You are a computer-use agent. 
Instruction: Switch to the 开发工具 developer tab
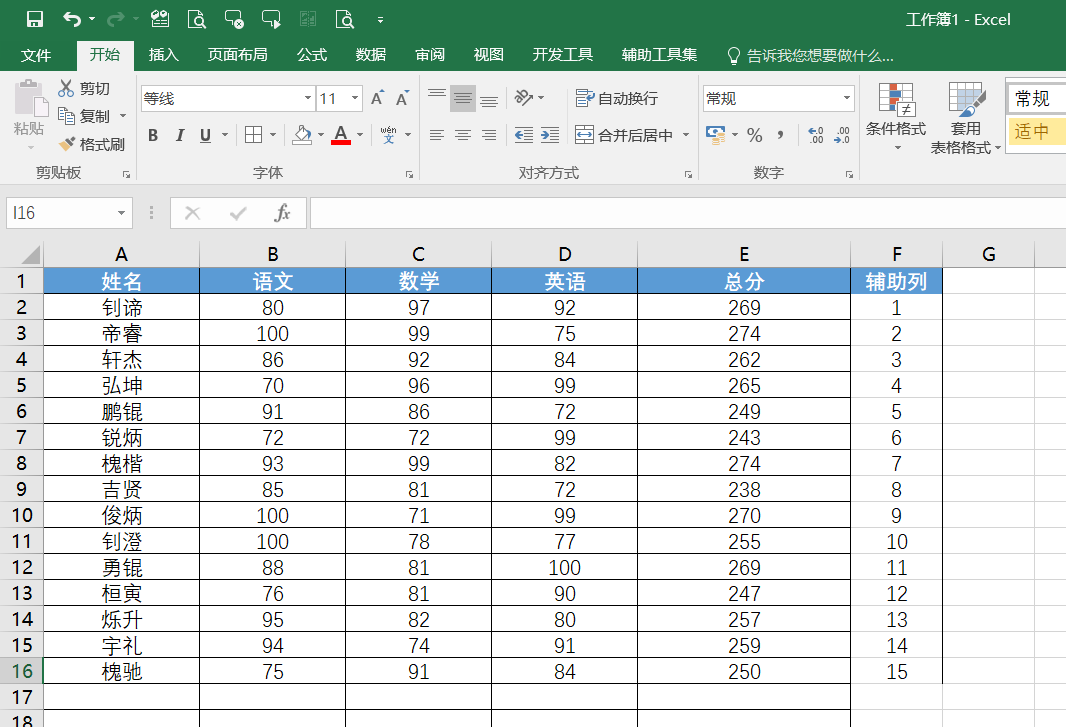(562, 55)
